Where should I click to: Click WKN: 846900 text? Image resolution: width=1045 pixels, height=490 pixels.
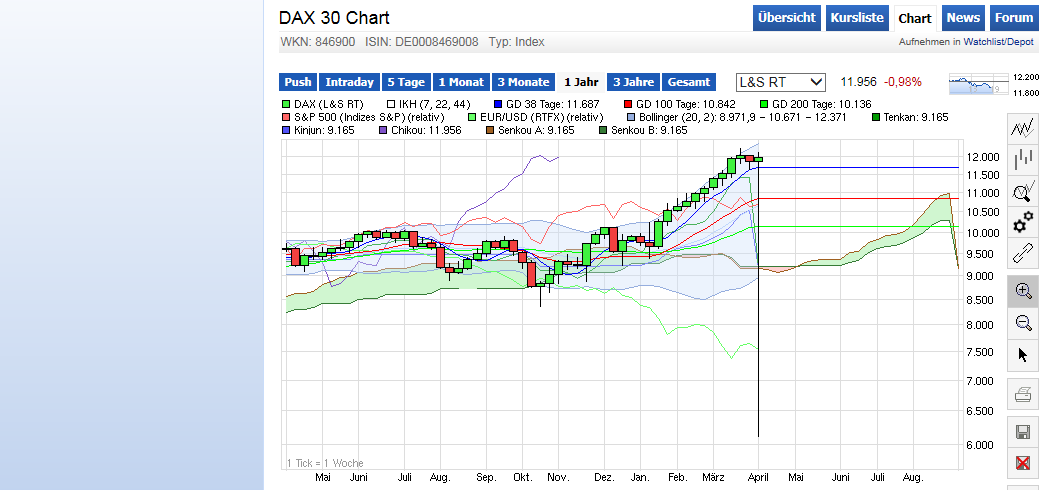319,42
